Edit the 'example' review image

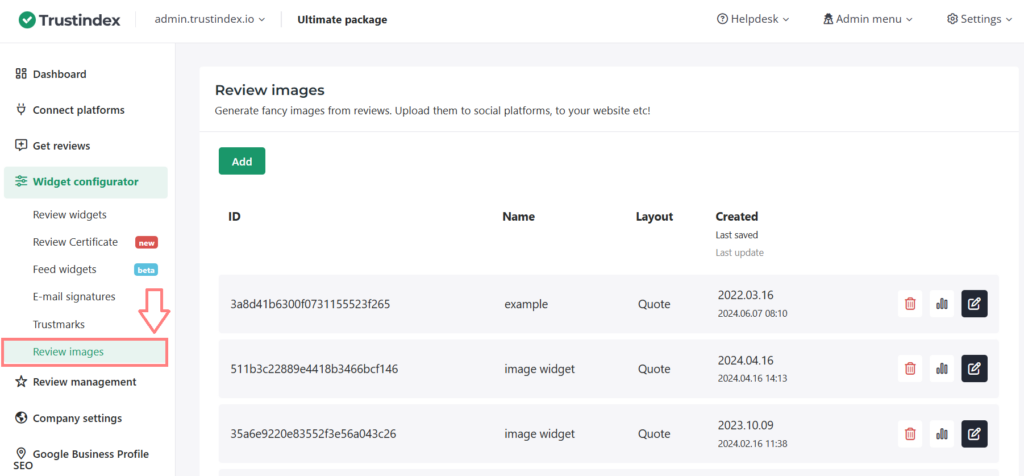[974, 304]
